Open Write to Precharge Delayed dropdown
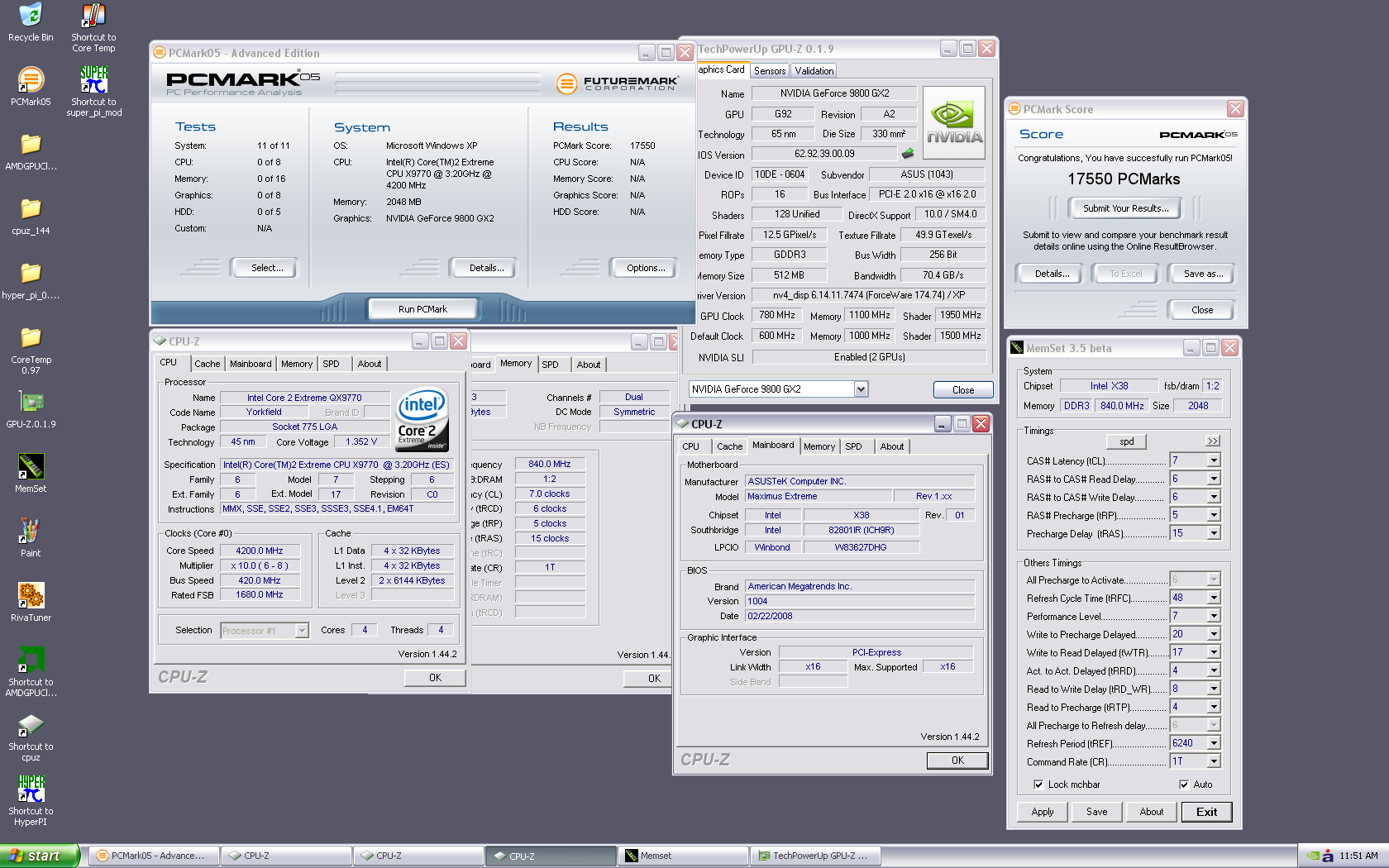This screenshot has height=868, width=1389. pos(1214,634)
